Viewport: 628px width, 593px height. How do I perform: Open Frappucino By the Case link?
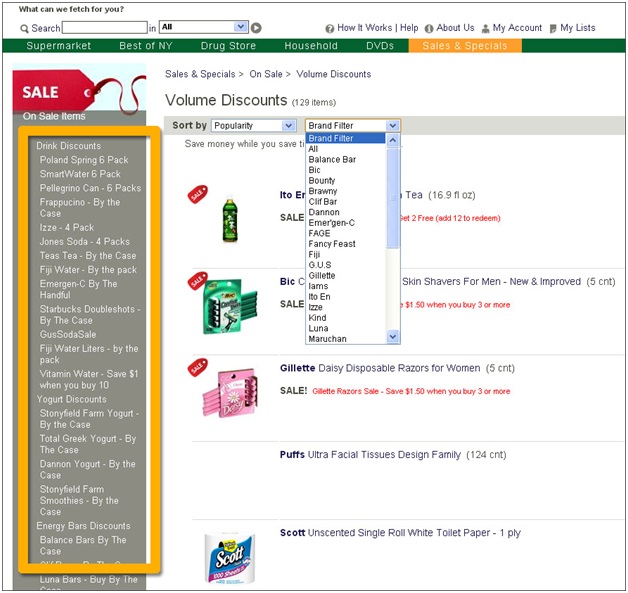[80, 207]
